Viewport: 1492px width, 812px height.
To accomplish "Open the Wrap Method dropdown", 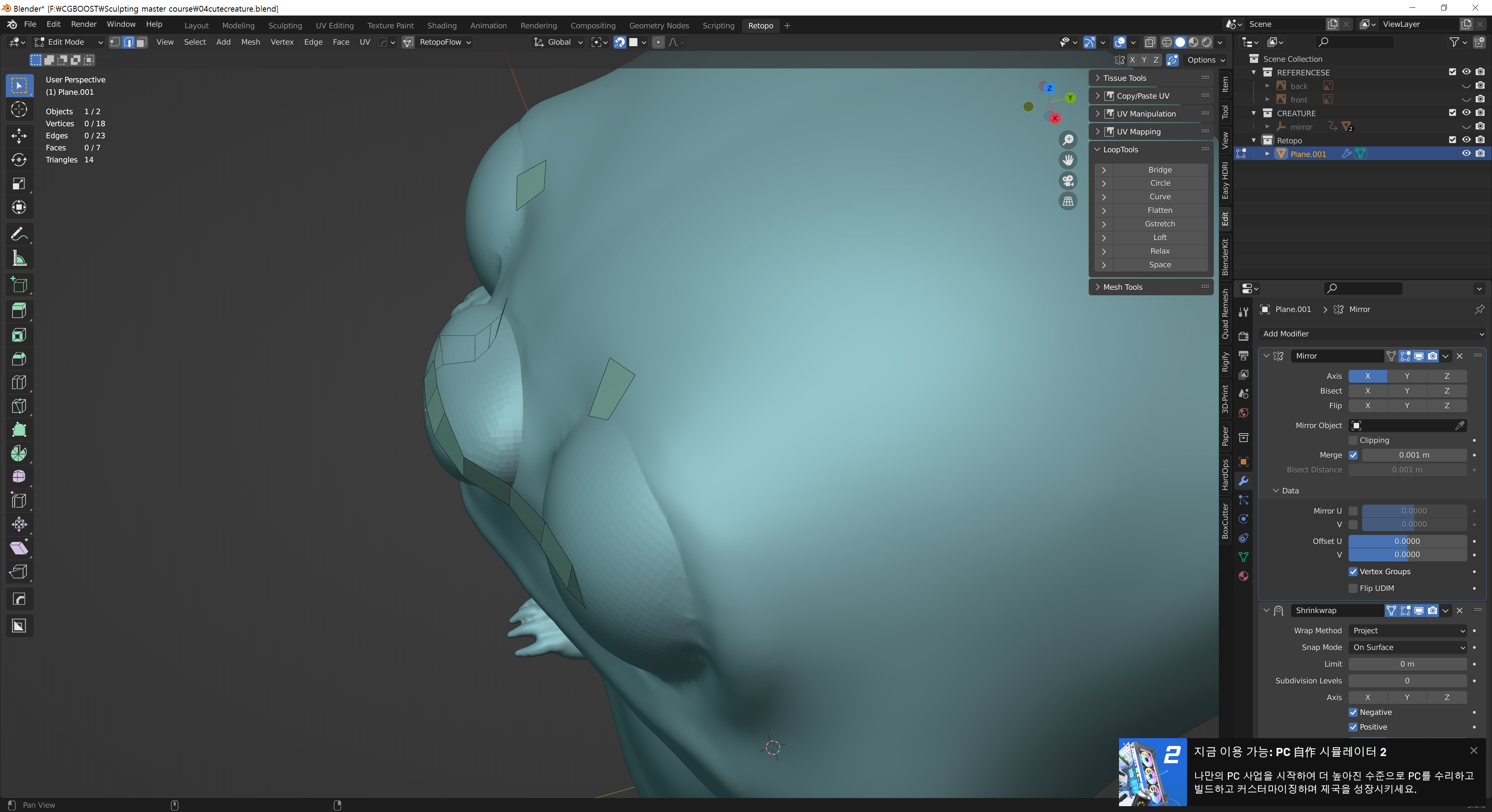I will [x=1407, y=631].
